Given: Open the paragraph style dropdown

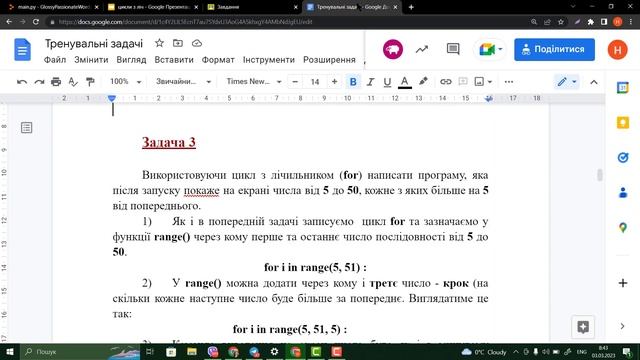Looking at the screenshot, I should (183, 82).
